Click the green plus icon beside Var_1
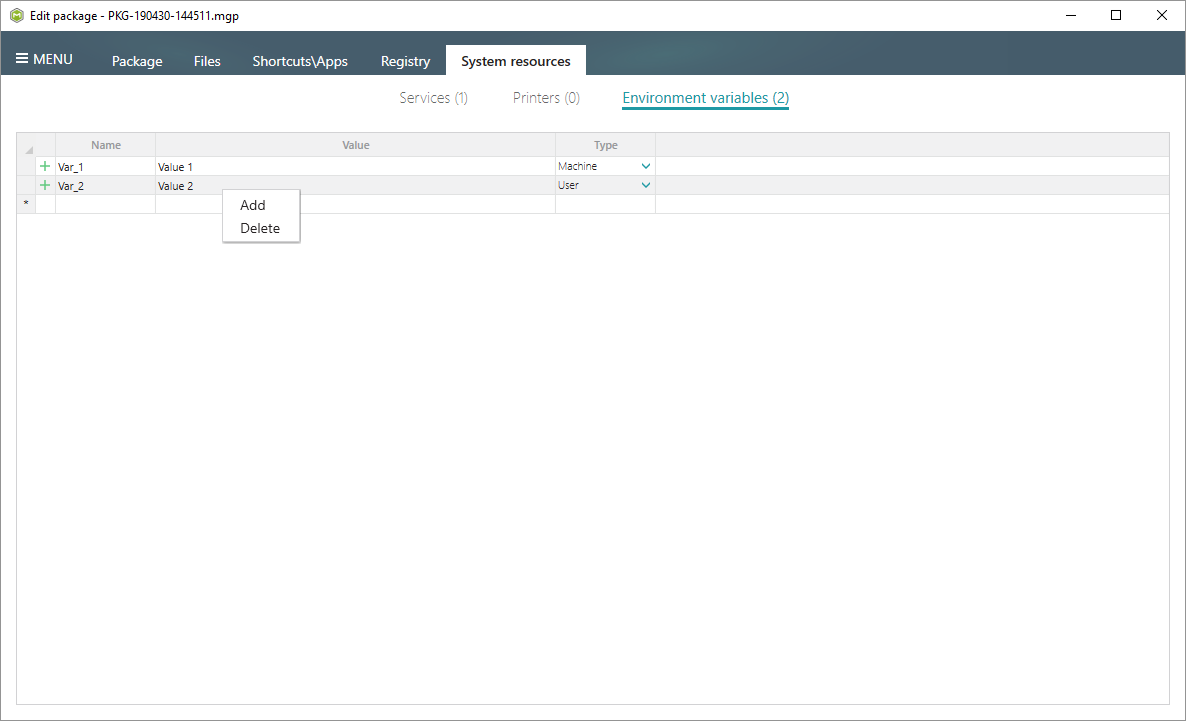The height and width of the screenshot is (721, 1186). point(45,166)
